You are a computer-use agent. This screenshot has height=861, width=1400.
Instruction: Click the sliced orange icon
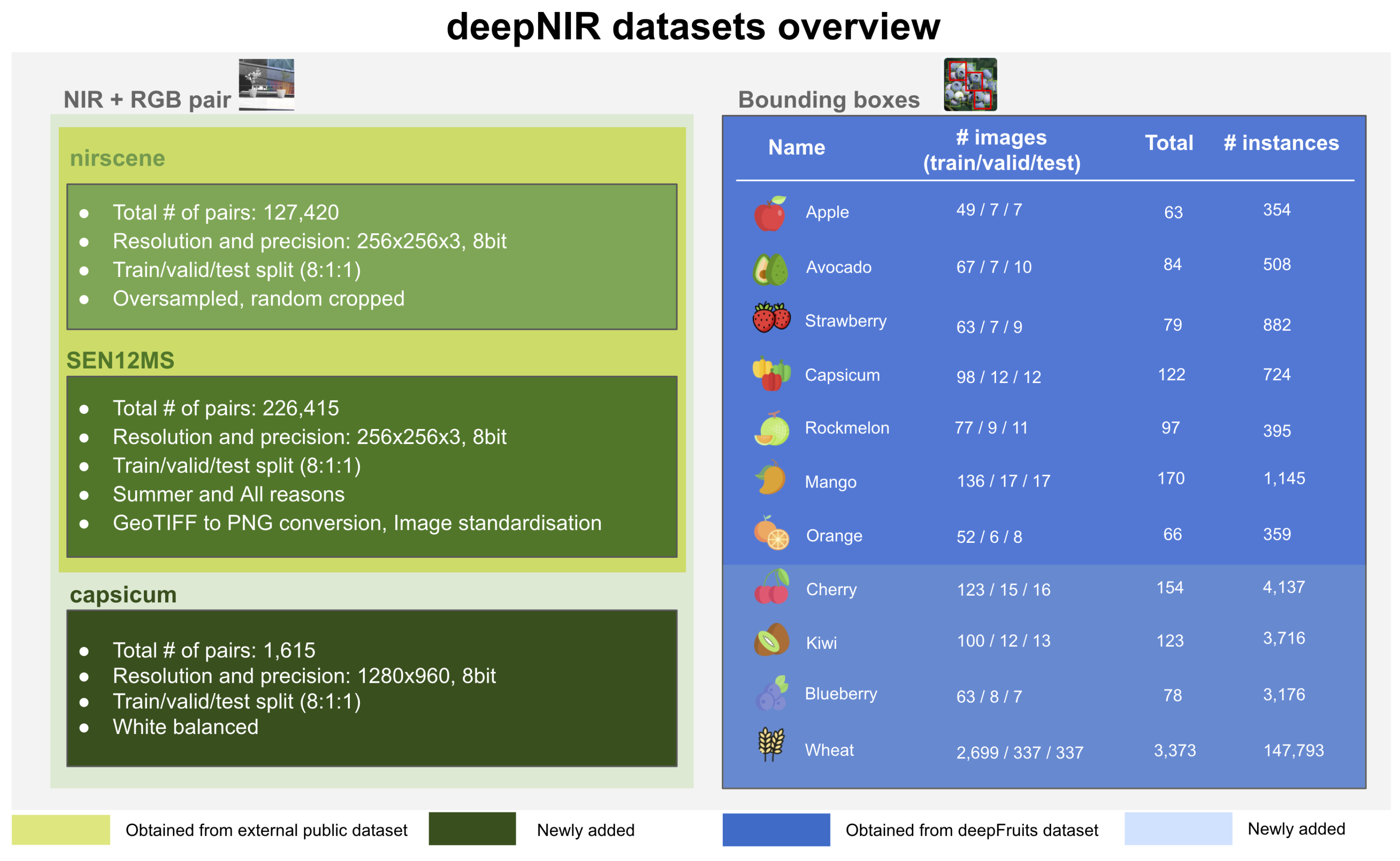point(771,532)
